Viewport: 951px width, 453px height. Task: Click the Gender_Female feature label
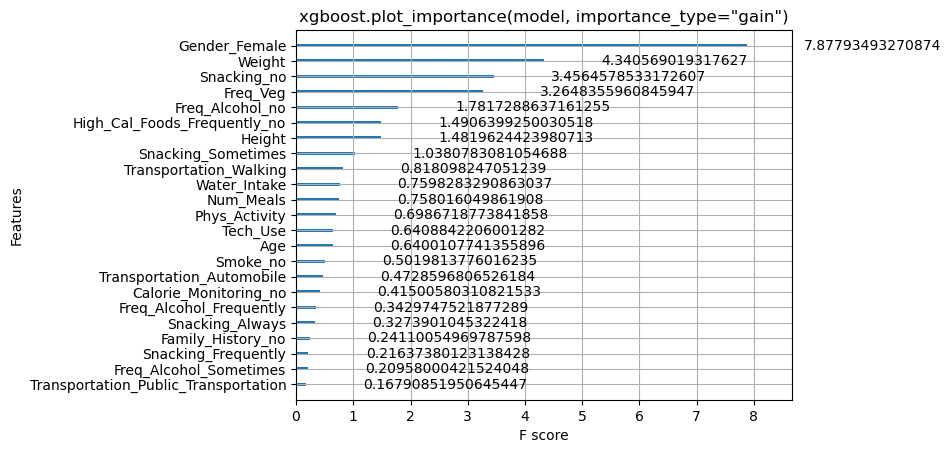coord(232,46)
